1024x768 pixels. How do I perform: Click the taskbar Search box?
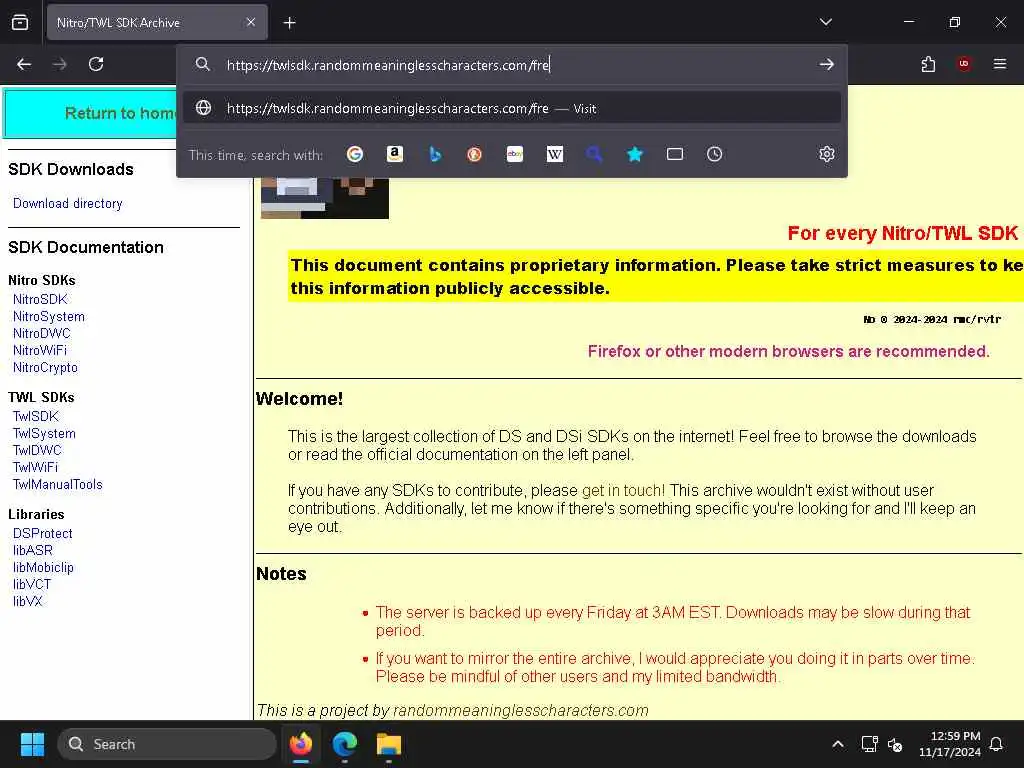point(167,744)
